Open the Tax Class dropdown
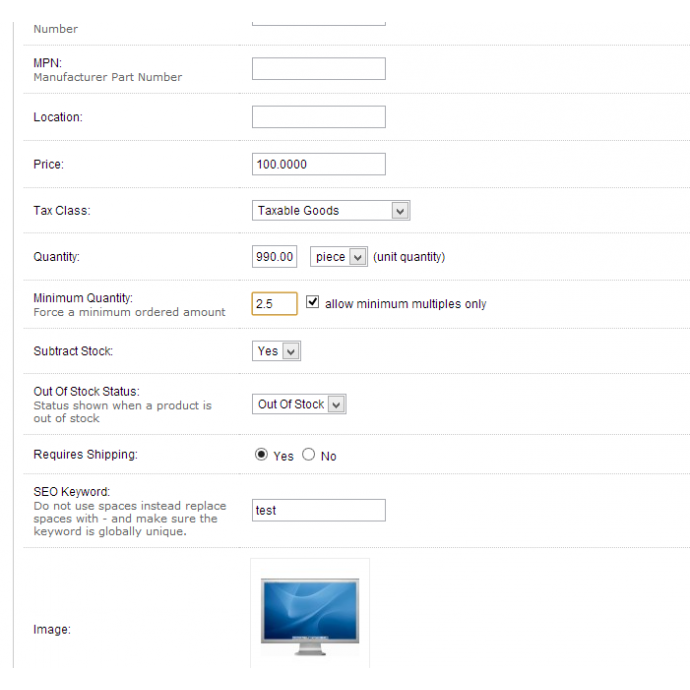Image resolution: width=690 pixels, height=690 pixels. 331,210
